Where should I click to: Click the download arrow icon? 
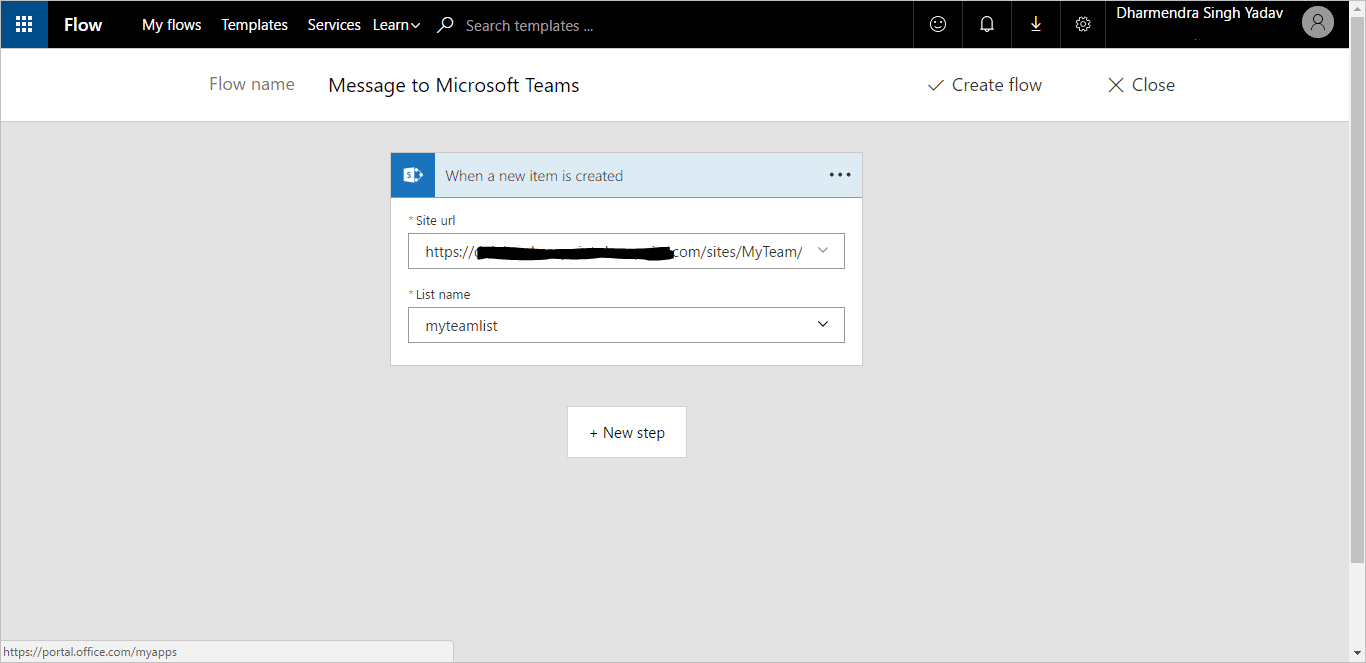1035,24
